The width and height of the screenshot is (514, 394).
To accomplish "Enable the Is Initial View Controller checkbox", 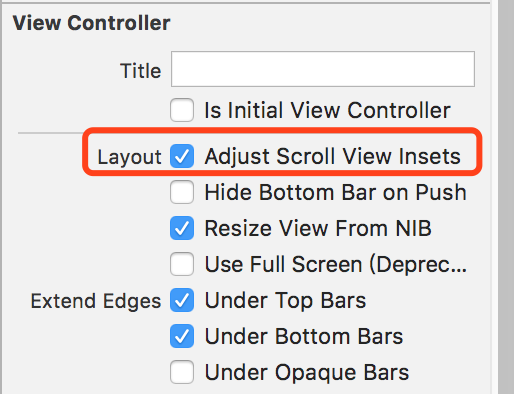I will coord(182,110).
